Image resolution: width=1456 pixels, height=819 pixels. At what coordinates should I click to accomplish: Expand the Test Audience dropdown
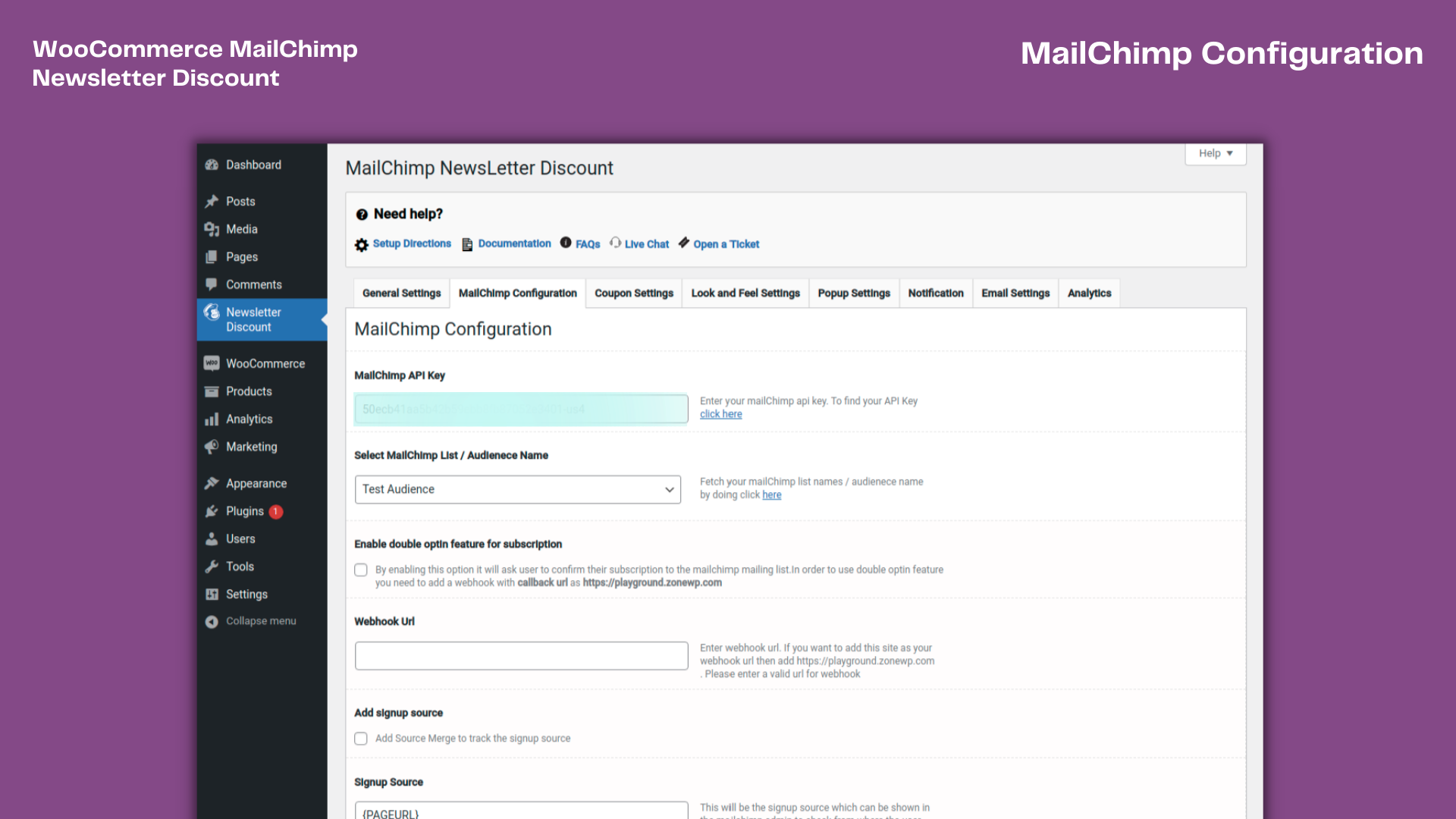point(518,489)
